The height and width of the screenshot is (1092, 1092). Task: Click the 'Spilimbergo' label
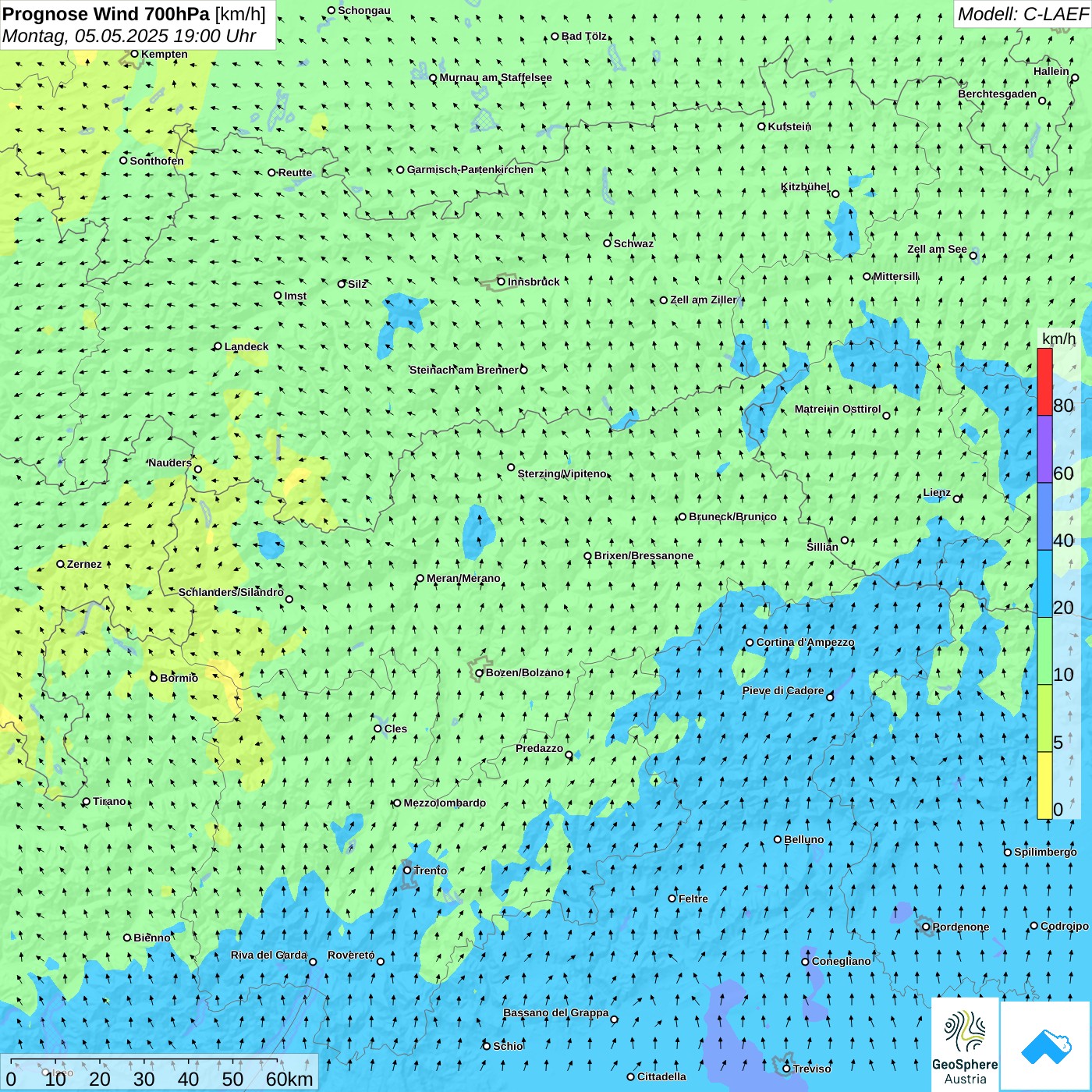pos(1045,852)
